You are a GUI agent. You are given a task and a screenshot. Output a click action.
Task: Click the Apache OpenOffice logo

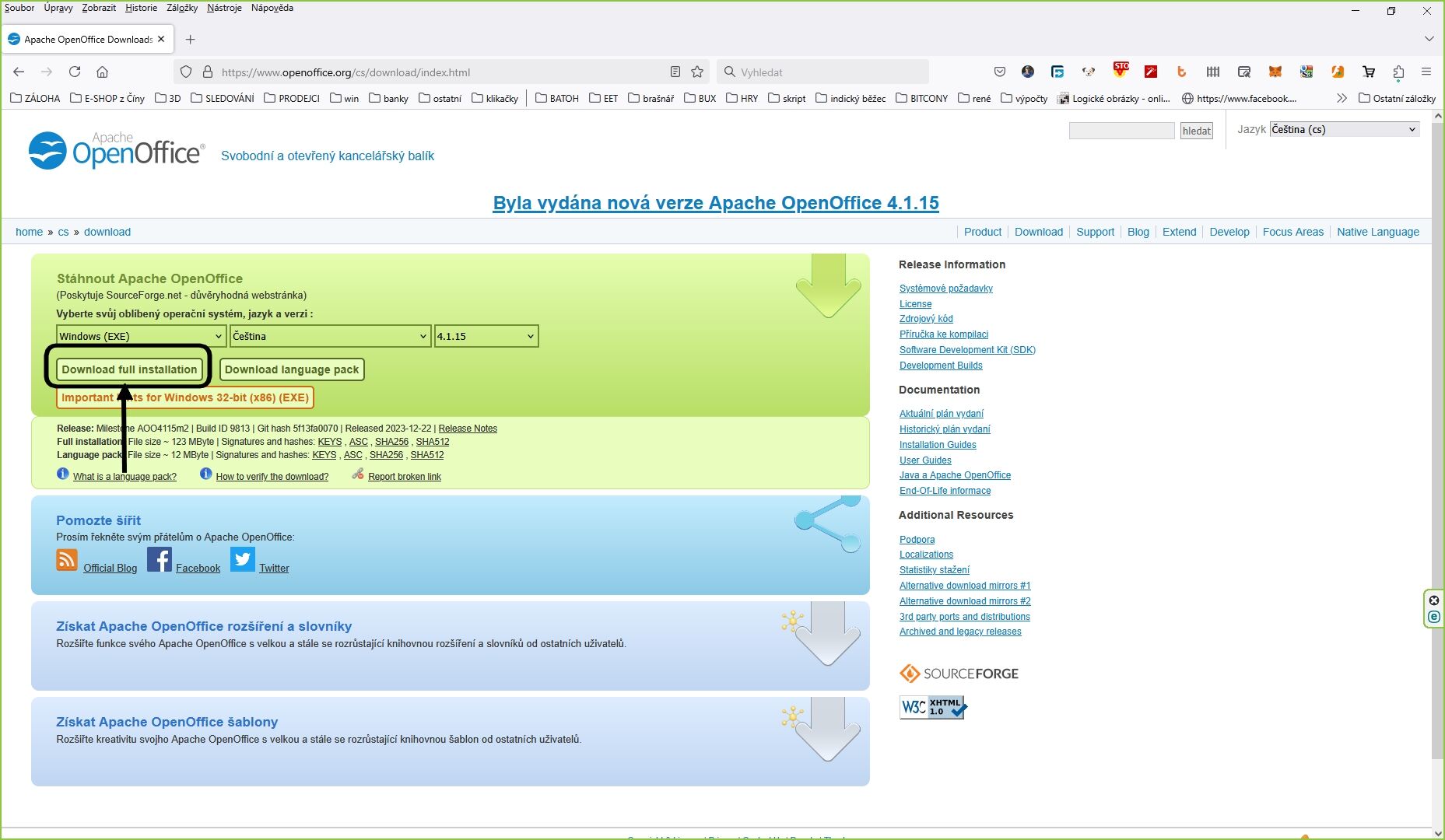[116, 150]
